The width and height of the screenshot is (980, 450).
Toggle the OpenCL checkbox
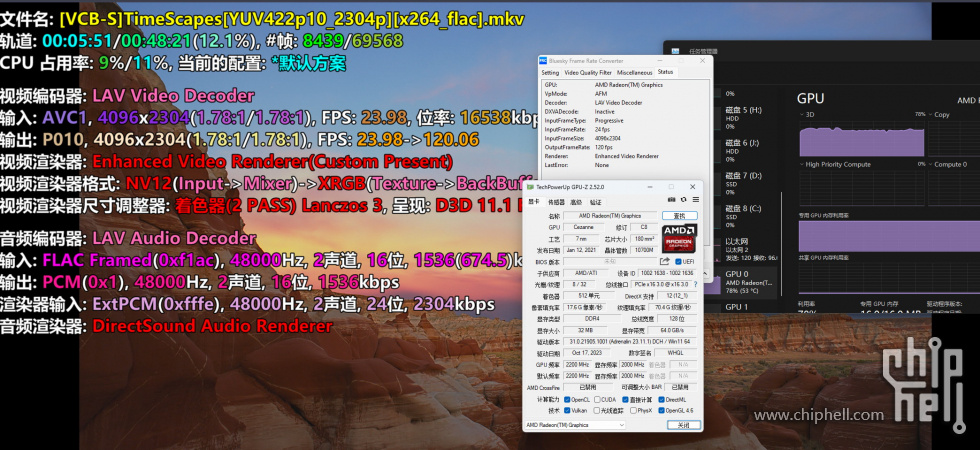567,399
